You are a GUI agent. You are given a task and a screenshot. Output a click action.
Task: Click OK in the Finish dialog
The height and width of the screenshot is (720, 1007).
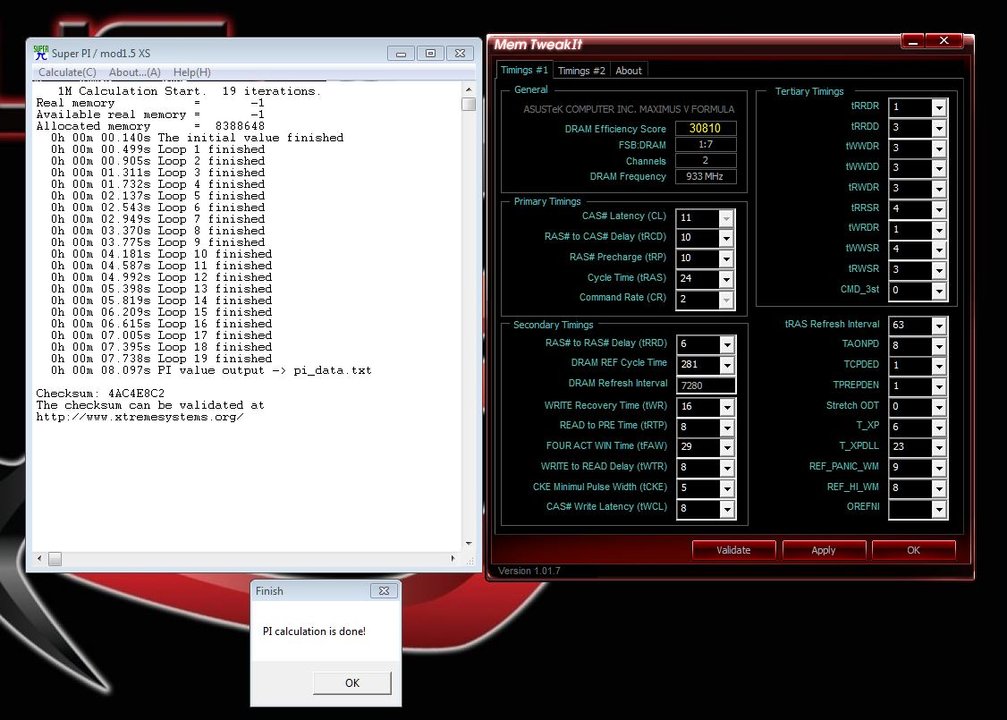click(352, 683)
